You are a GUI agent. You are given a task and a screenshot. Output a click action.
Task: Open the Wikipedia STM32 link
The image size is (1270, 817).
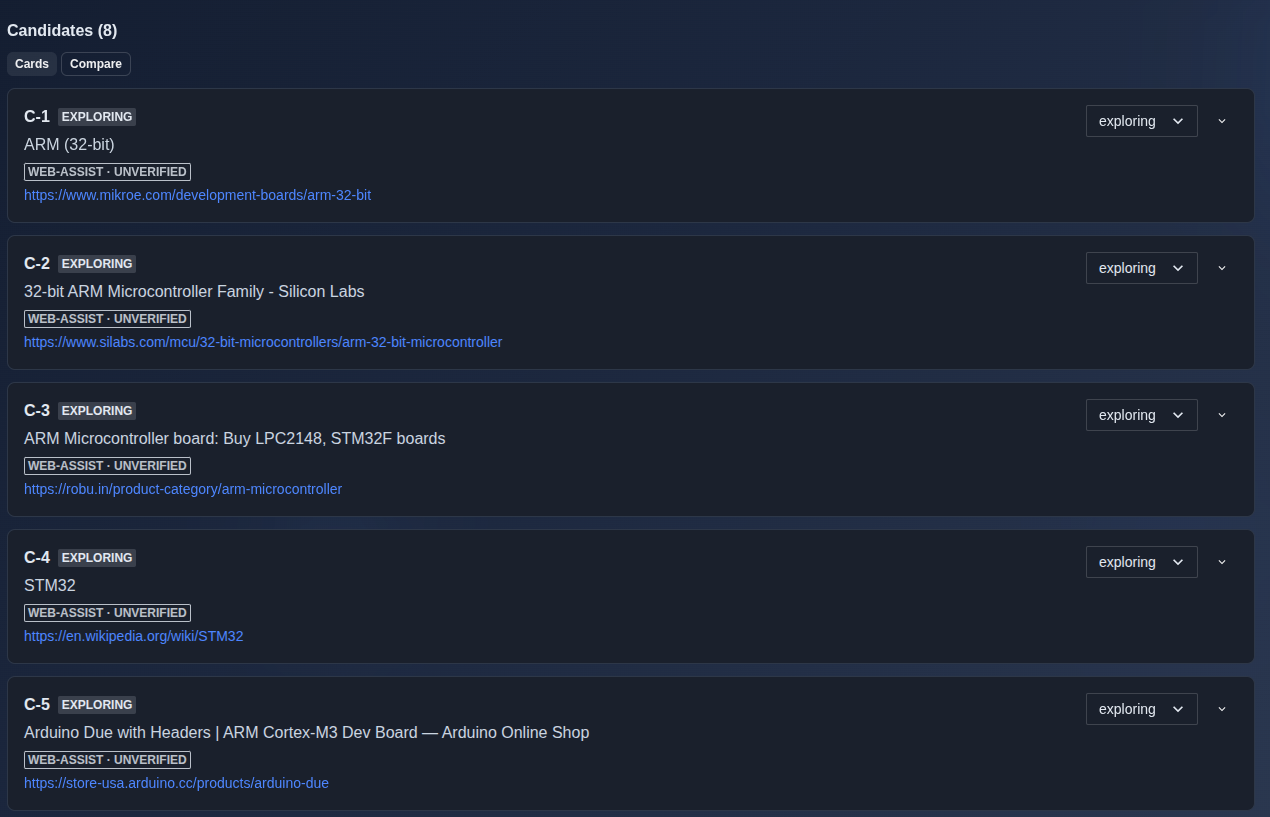[x=133, y=636]
